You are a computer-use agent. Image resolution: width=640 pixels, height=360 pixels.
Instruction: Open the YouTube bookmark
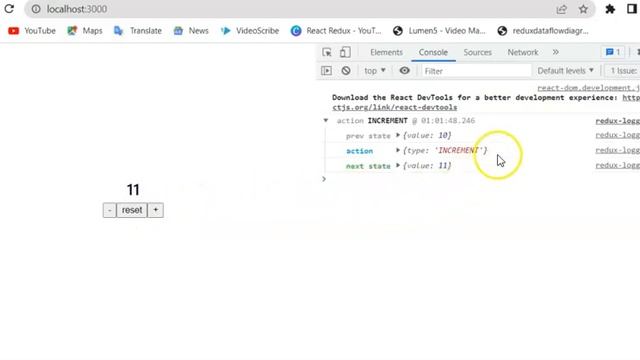pyautogui.click(x=32, y=31)
